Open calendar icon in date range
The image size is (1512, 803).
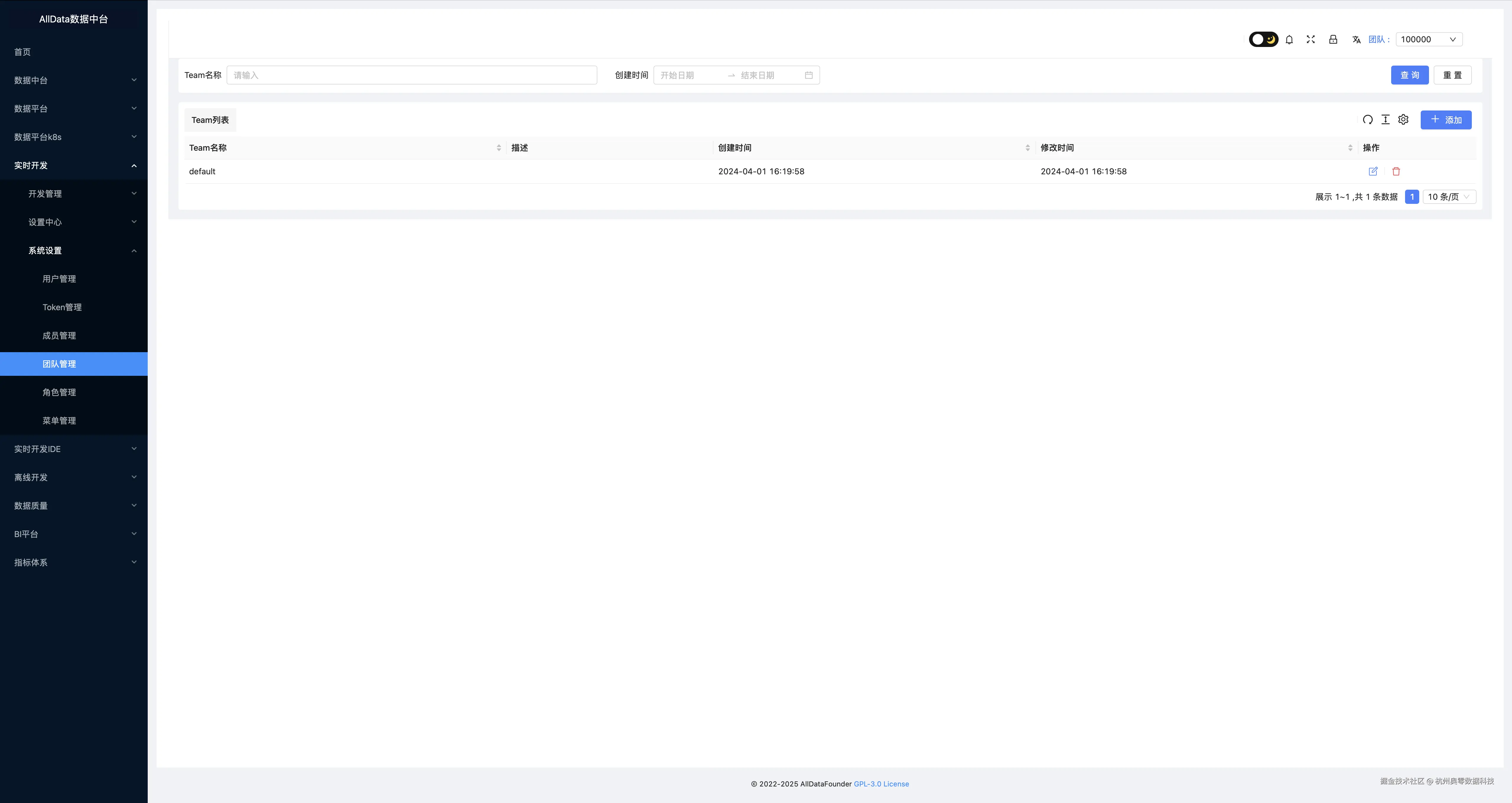coord(808,75)
